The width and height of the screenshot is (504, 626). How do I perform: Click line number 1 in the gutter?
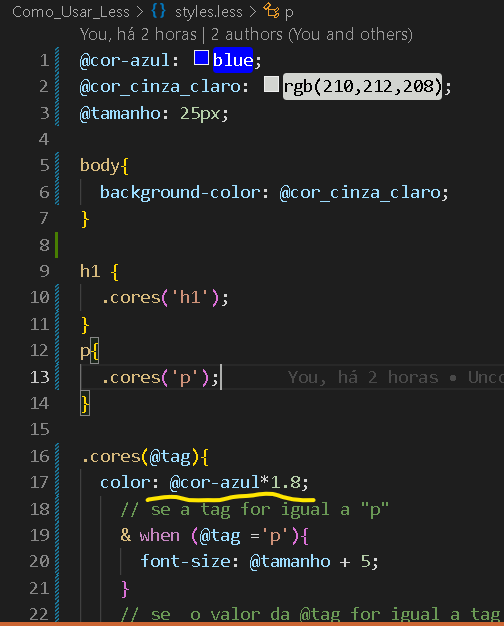click(x=44, y=60)
